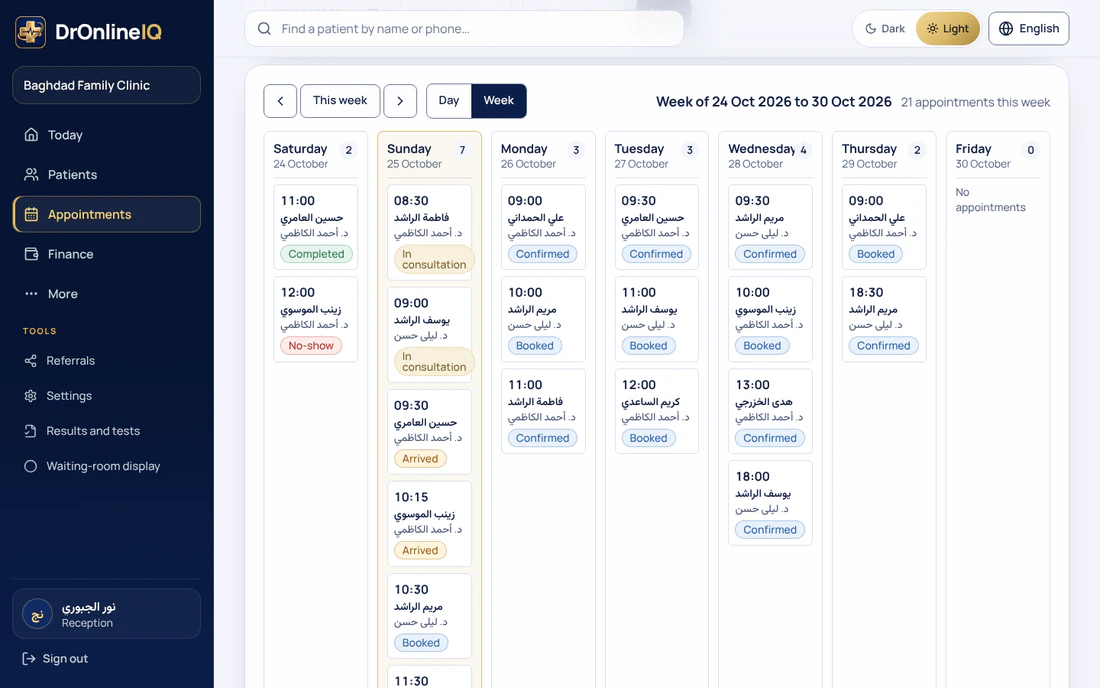Screen dimensions: 1100x688
Task: Open Sunday 09:00 In consultation appointment
Action: pyautogui.click(x=429, y=335)
